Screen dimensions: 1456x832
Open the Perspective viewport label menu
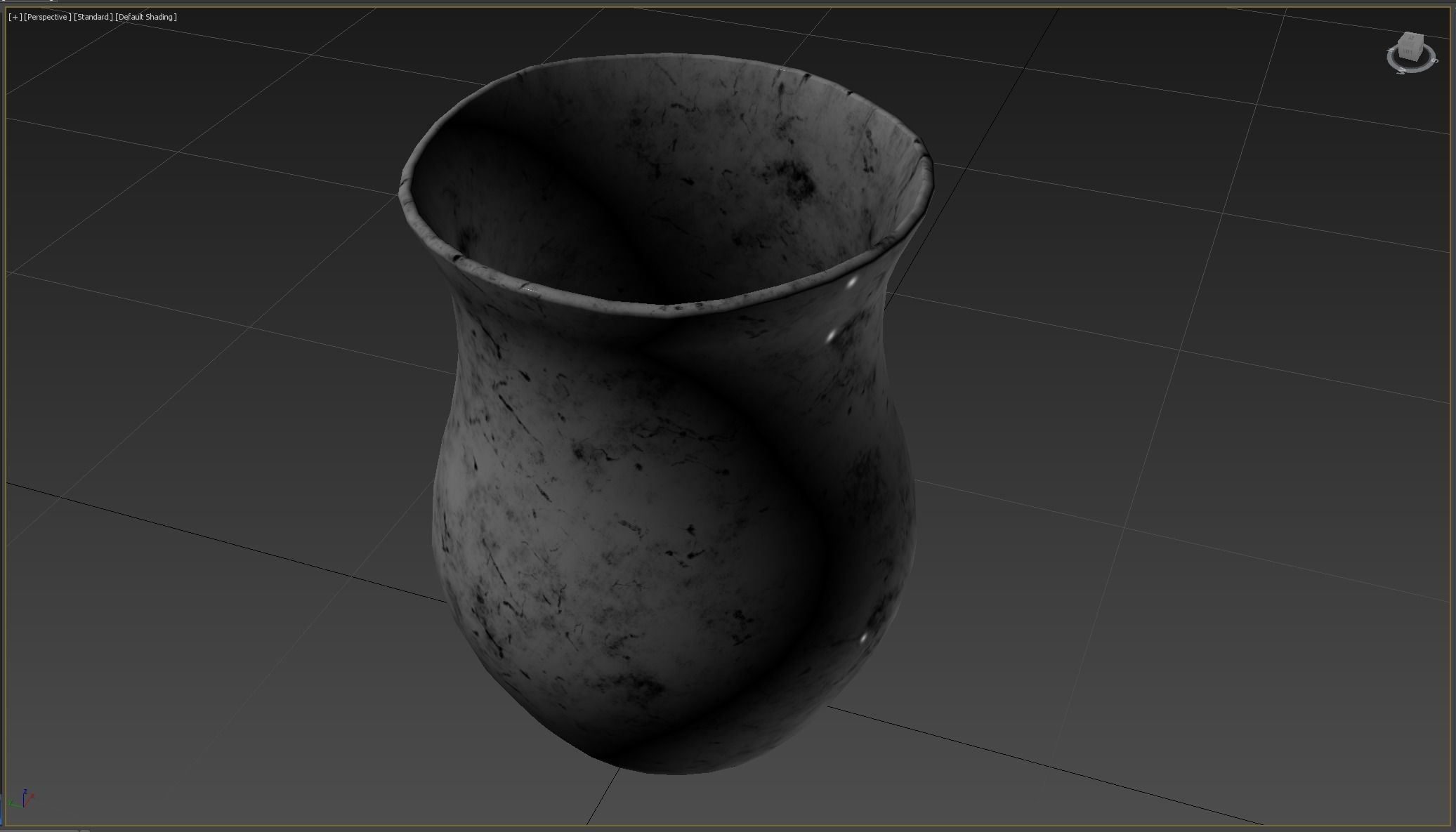pyautogui.click(x=47, y=17)
